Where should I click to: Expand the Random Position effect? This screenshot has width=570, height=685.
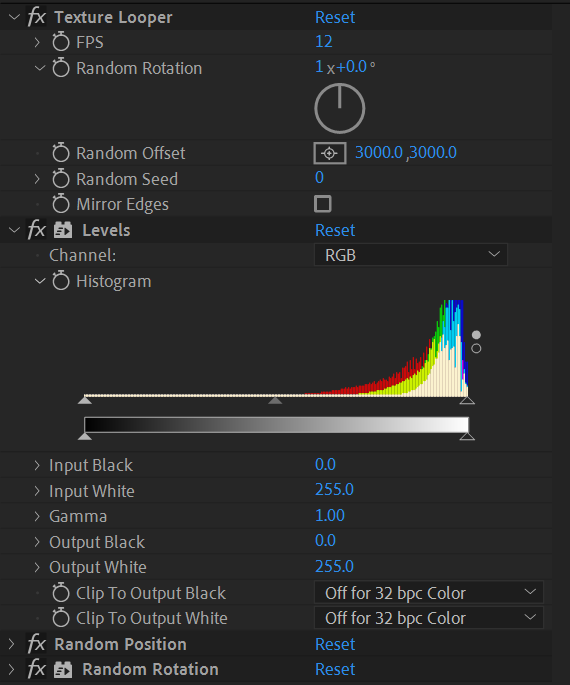12,644
